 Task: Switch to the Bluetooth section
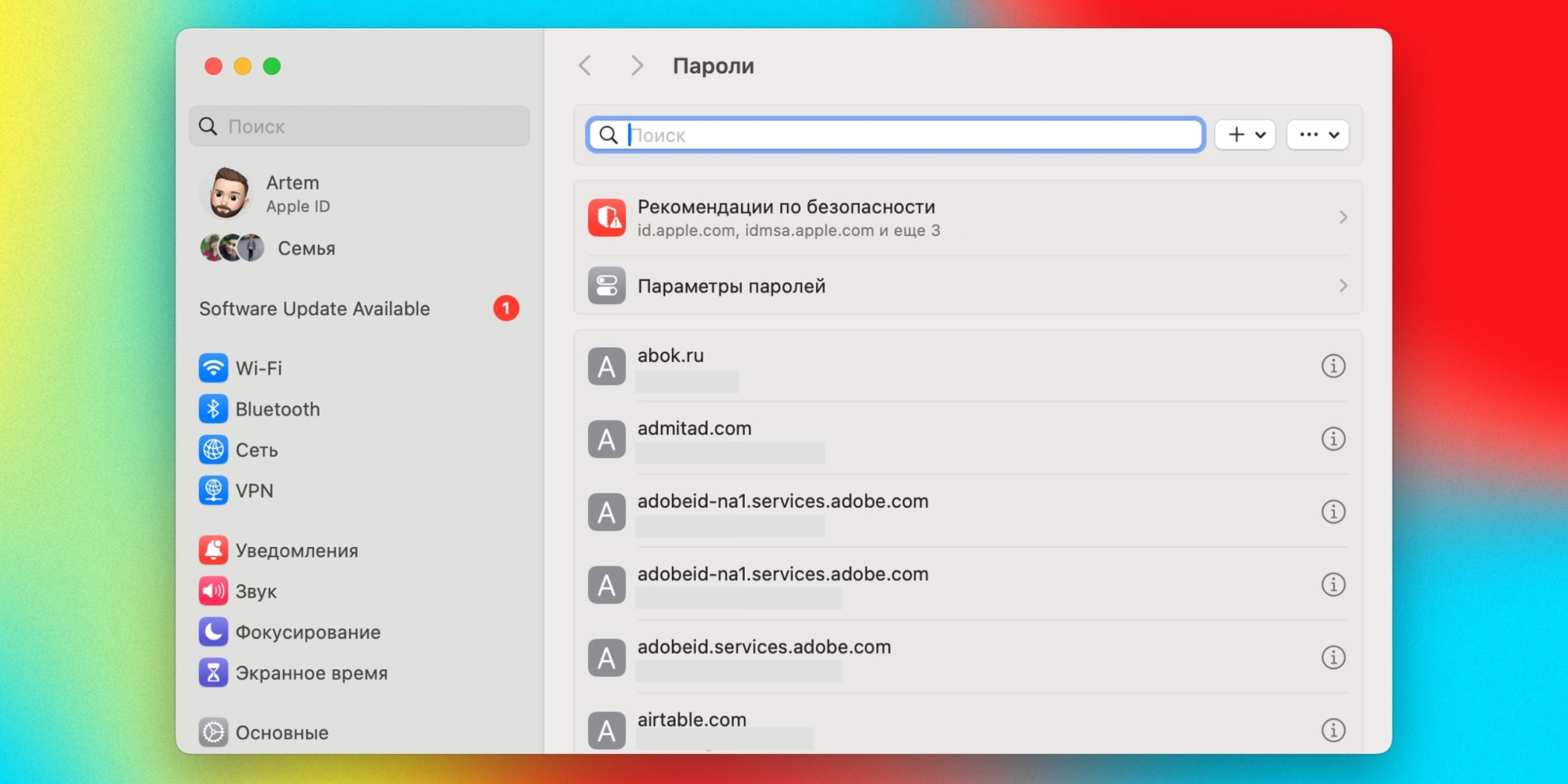359,409
